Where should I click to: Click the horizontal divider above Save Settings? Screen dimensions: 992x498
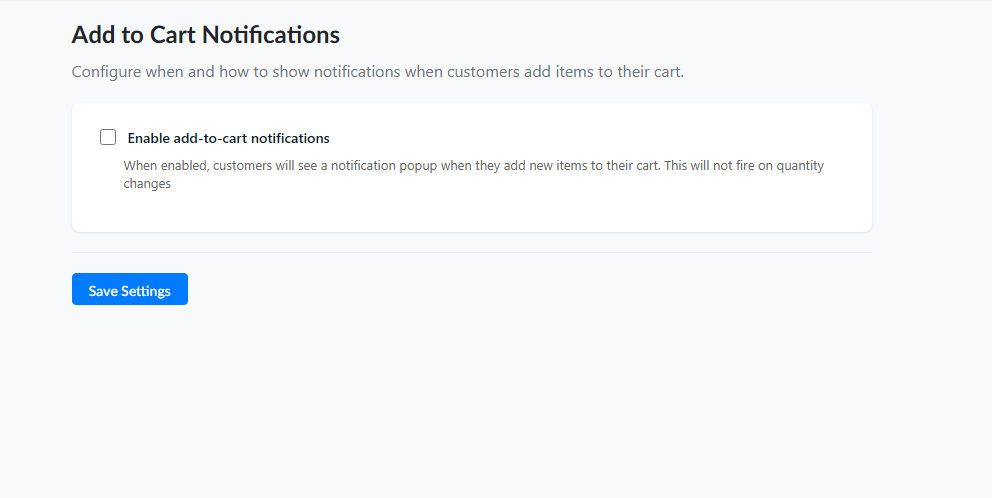(x=472, y=252)
